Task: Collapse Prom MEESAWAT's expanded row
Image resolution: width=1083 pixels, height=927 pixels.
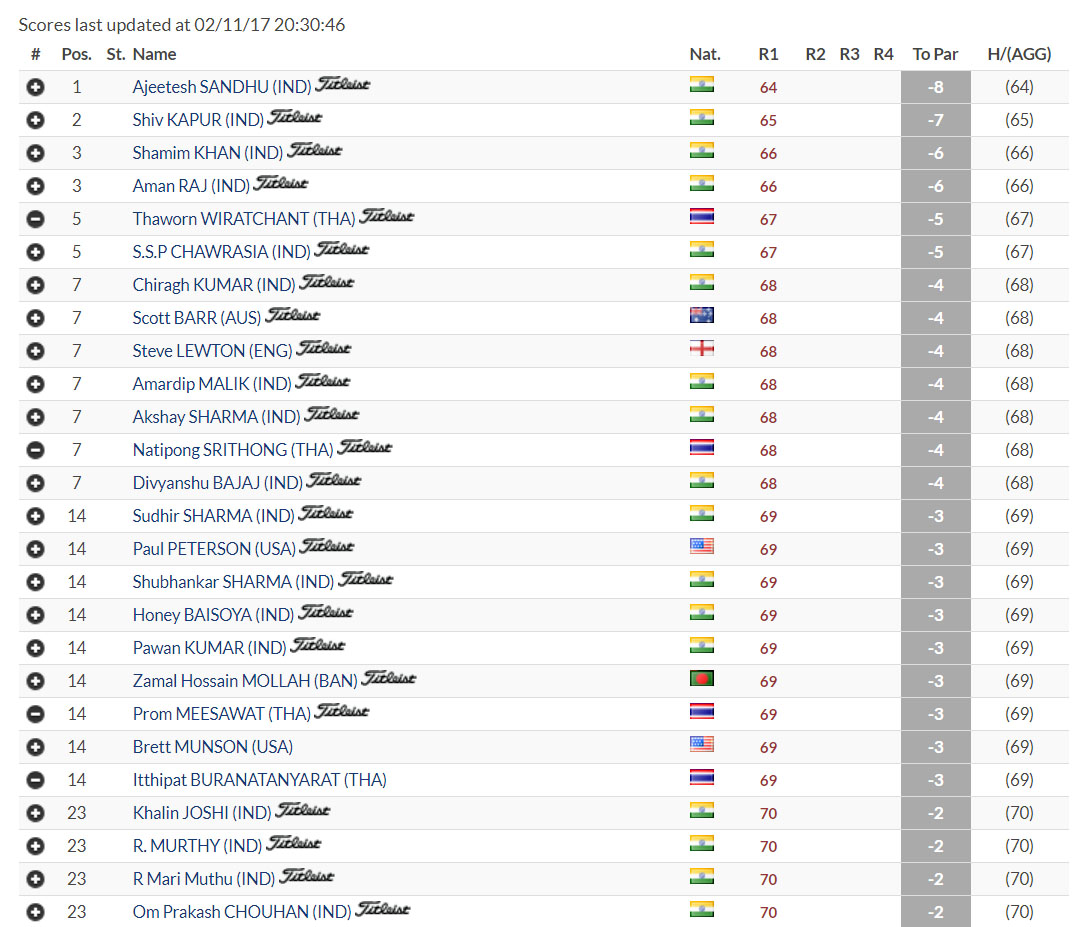Action: tap(35, 714)
